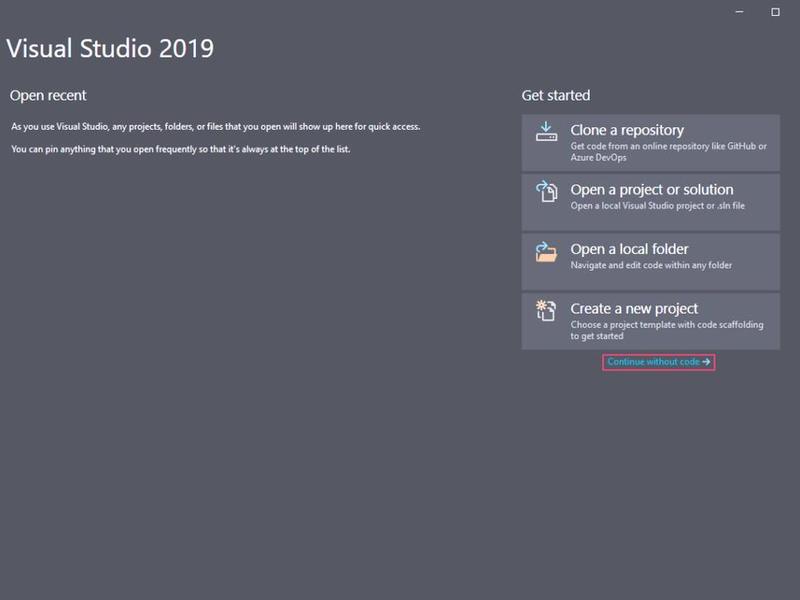Viewport: 800px width, 600px height.
Task: Click text 'Choose a project template with code scaffolding'
Action: coord(667,324)
